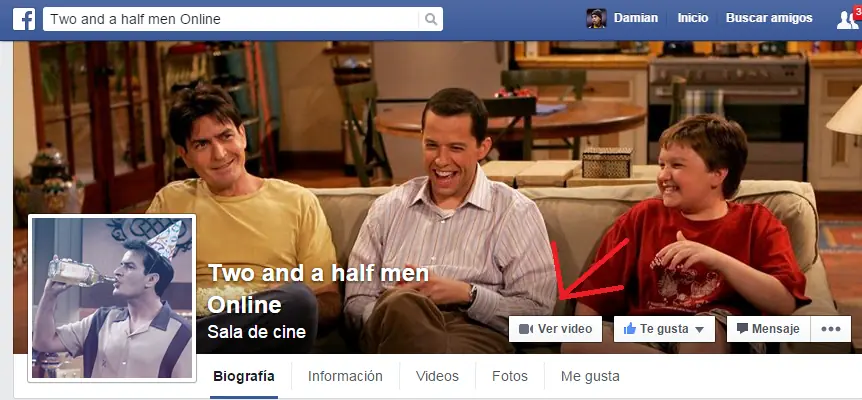This screenshot has height=400, width=862.
Task: Open Buscar amigos
Action: [769, 18]
